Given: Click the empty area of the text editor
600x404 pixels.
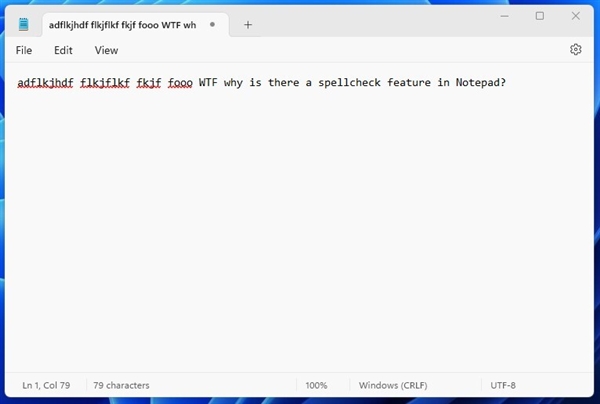Looking at the screenshot, I should coord(300,230).
